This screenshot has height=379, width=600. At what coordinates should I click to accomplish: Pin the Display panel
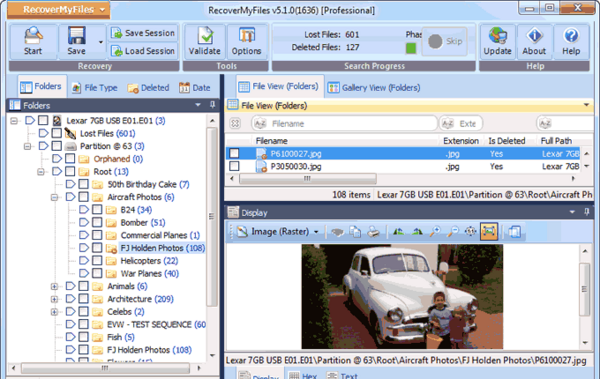pyautogui.click(x=587, y=212)
